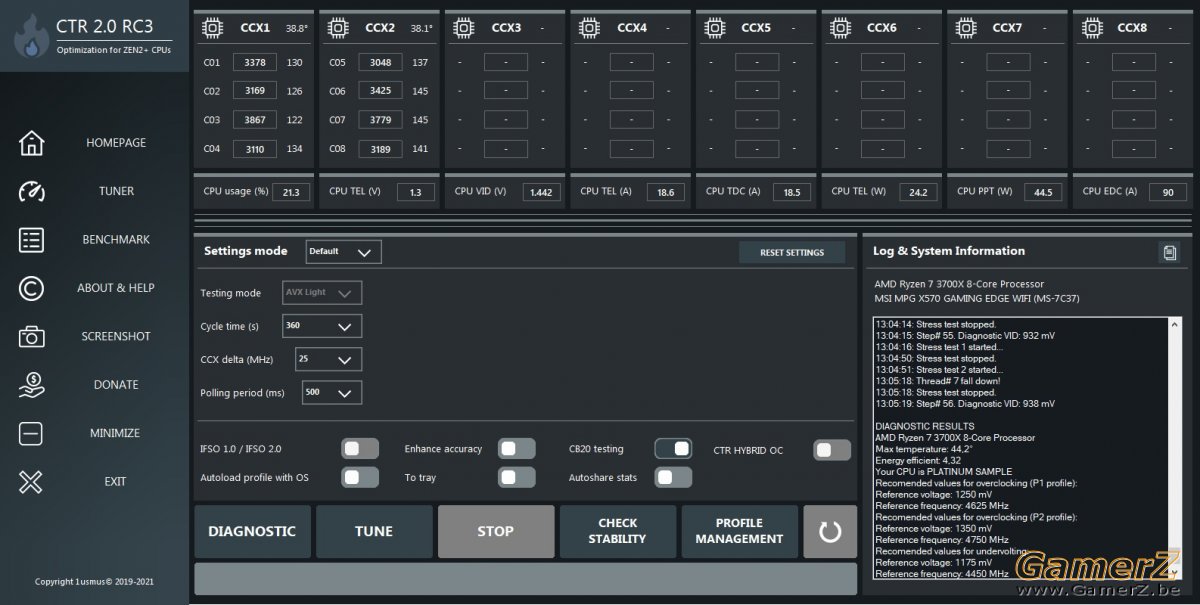This screenshot has width=1200, height=605.
Task: Click the TUNE button
Action: click(374, 531)
